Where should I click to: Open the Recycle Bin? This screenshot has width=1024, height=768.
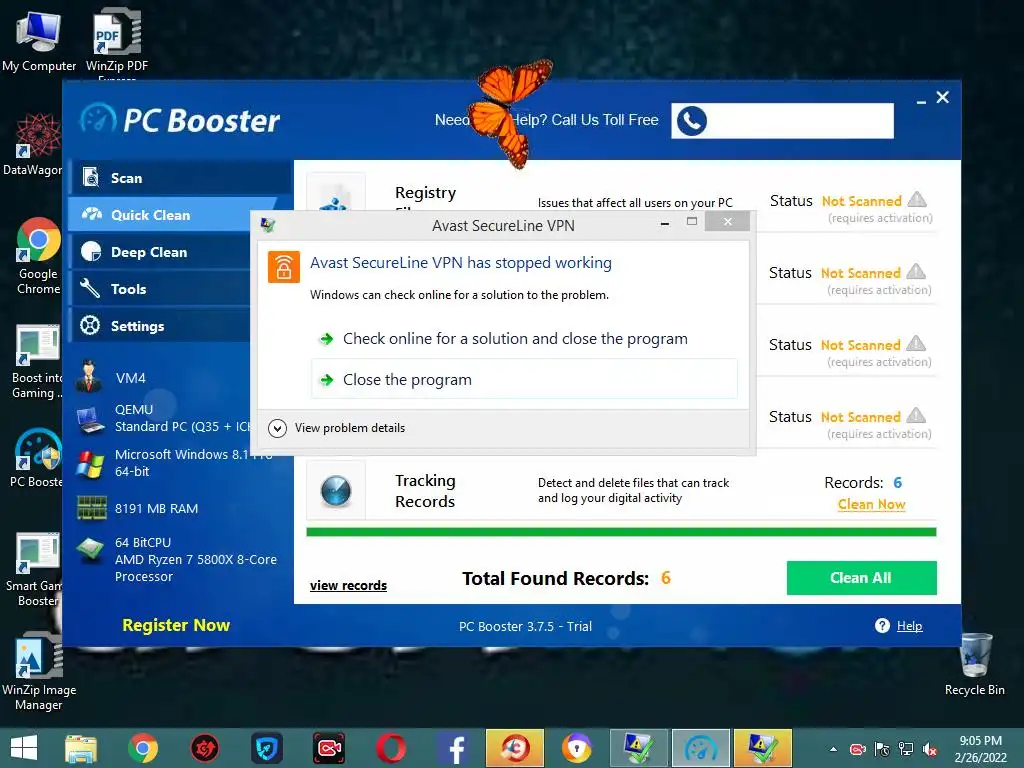[975, 665]
